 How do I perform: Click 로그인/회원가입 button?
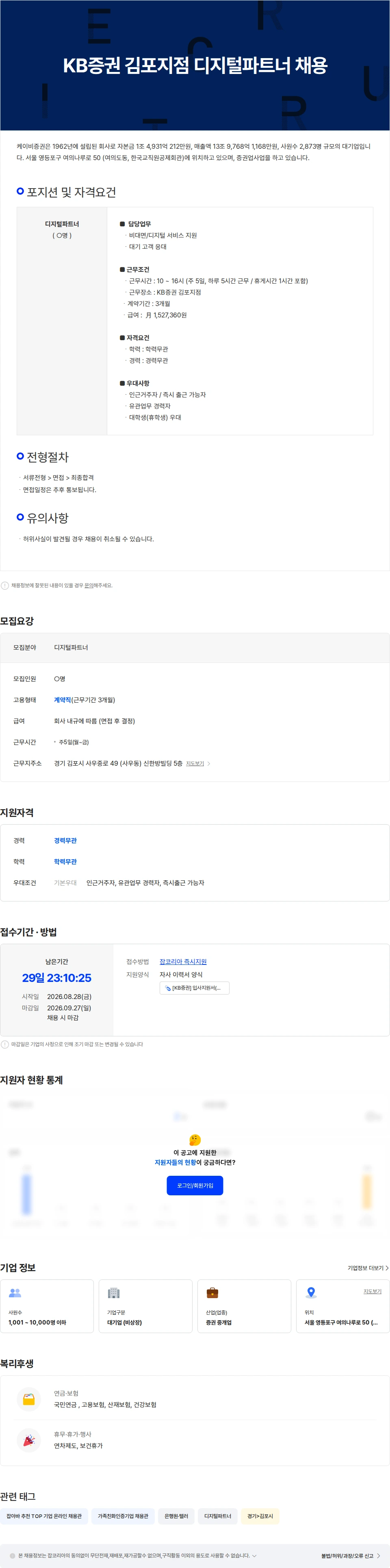195,1185
